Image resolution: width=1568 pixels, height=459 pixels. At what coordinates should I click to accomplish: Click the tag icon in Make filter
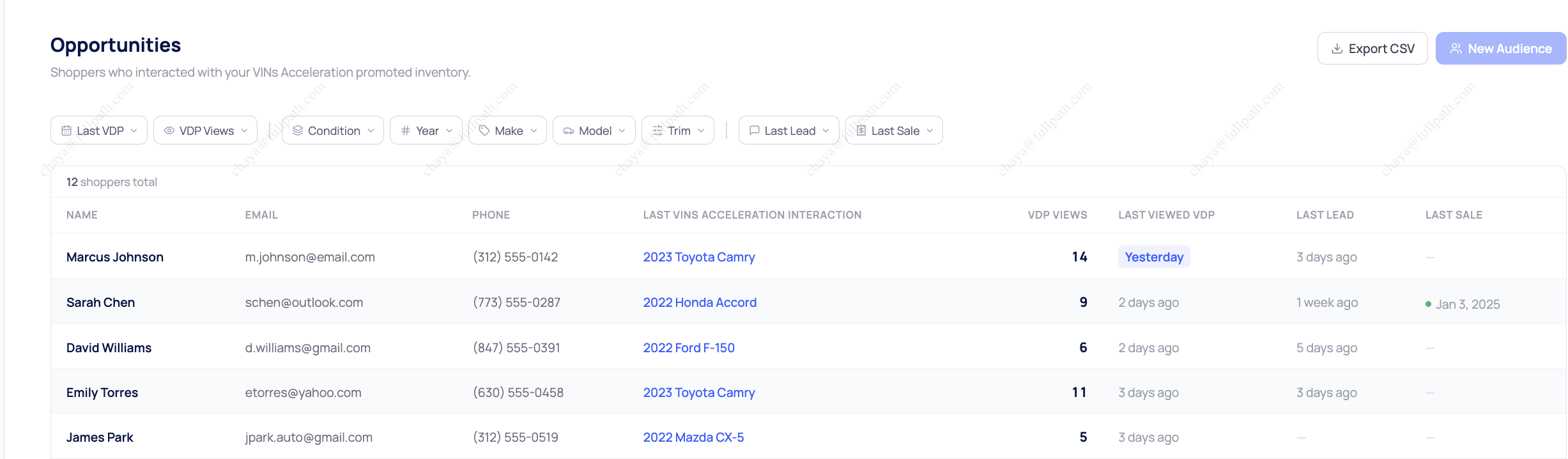pyautogui.click(x=484, y=130)
